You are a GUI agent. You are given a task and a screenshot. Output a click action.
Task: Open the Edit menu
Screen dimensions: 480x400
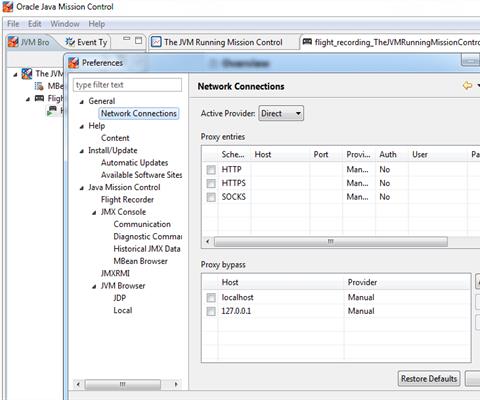35,24
